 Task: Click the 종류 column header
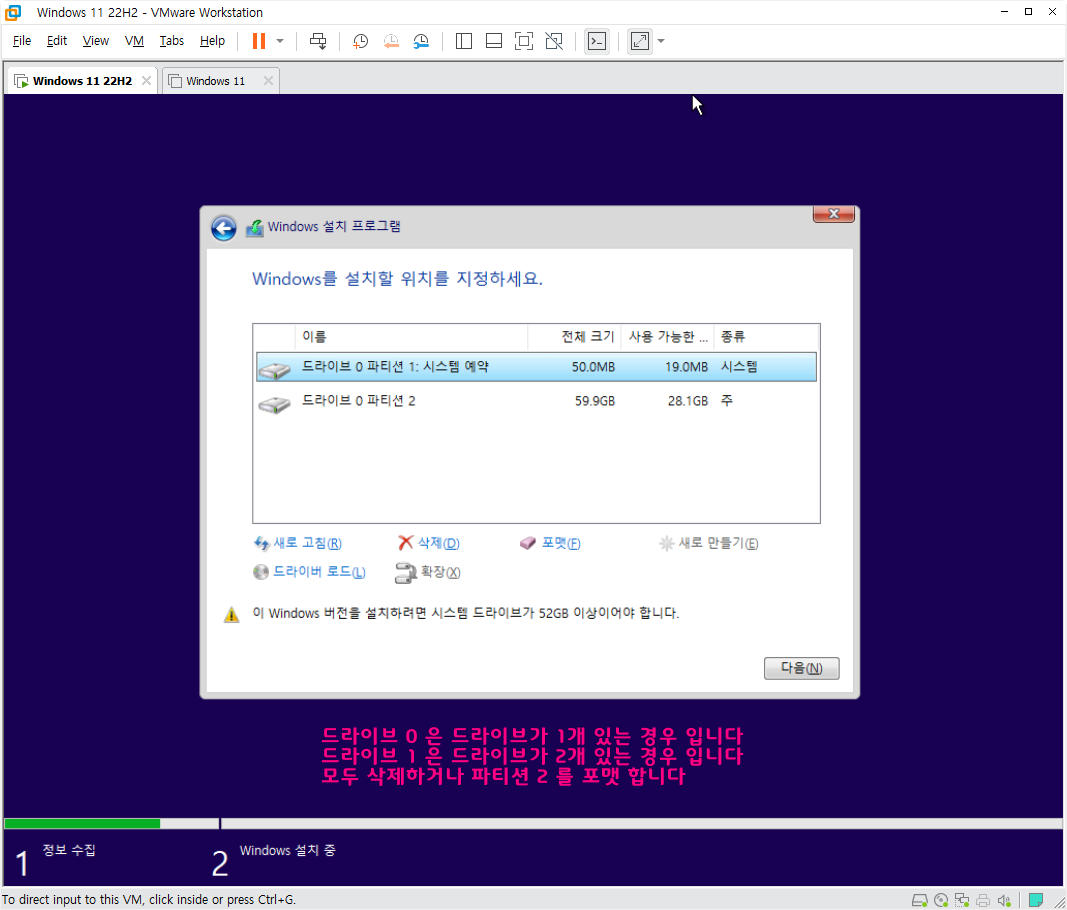tap(767, 336)
